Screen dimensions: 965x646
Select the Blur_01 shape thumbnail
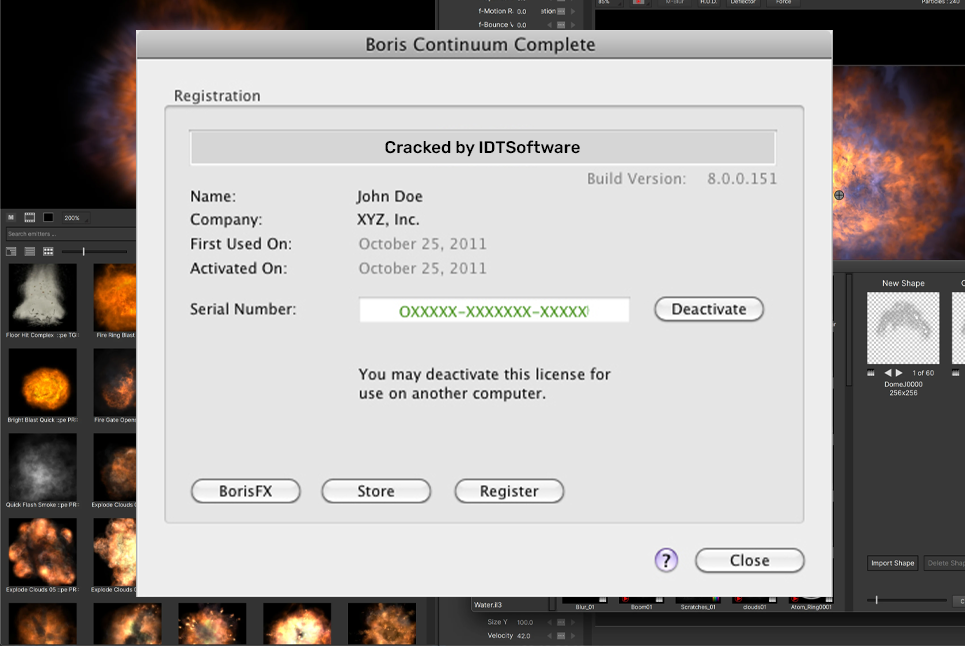click(x=585, y=602)
